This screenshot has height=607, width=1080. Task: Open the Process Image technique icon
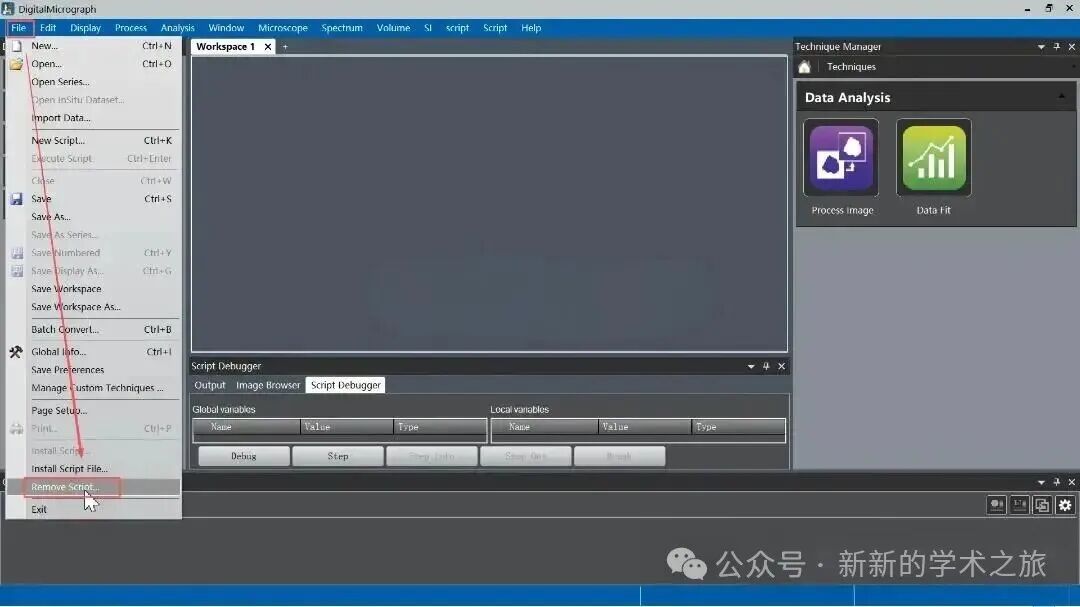pos(841,158)
